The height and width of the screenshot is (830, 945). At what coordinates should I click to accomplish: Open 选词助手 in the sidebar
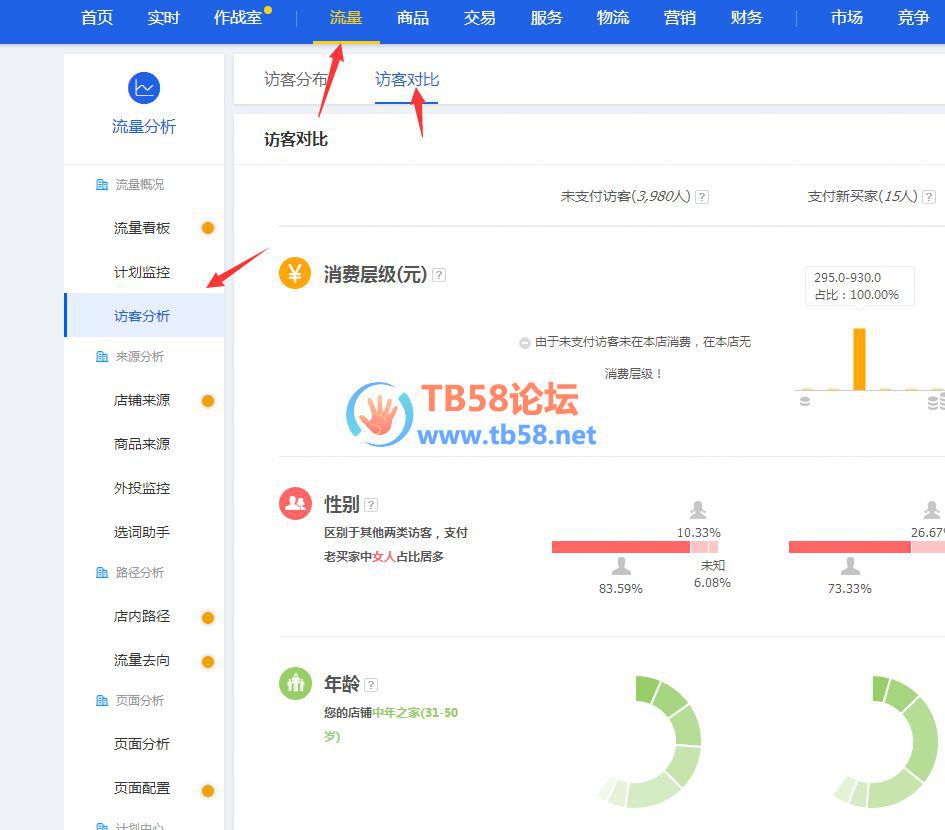[142, 532]
